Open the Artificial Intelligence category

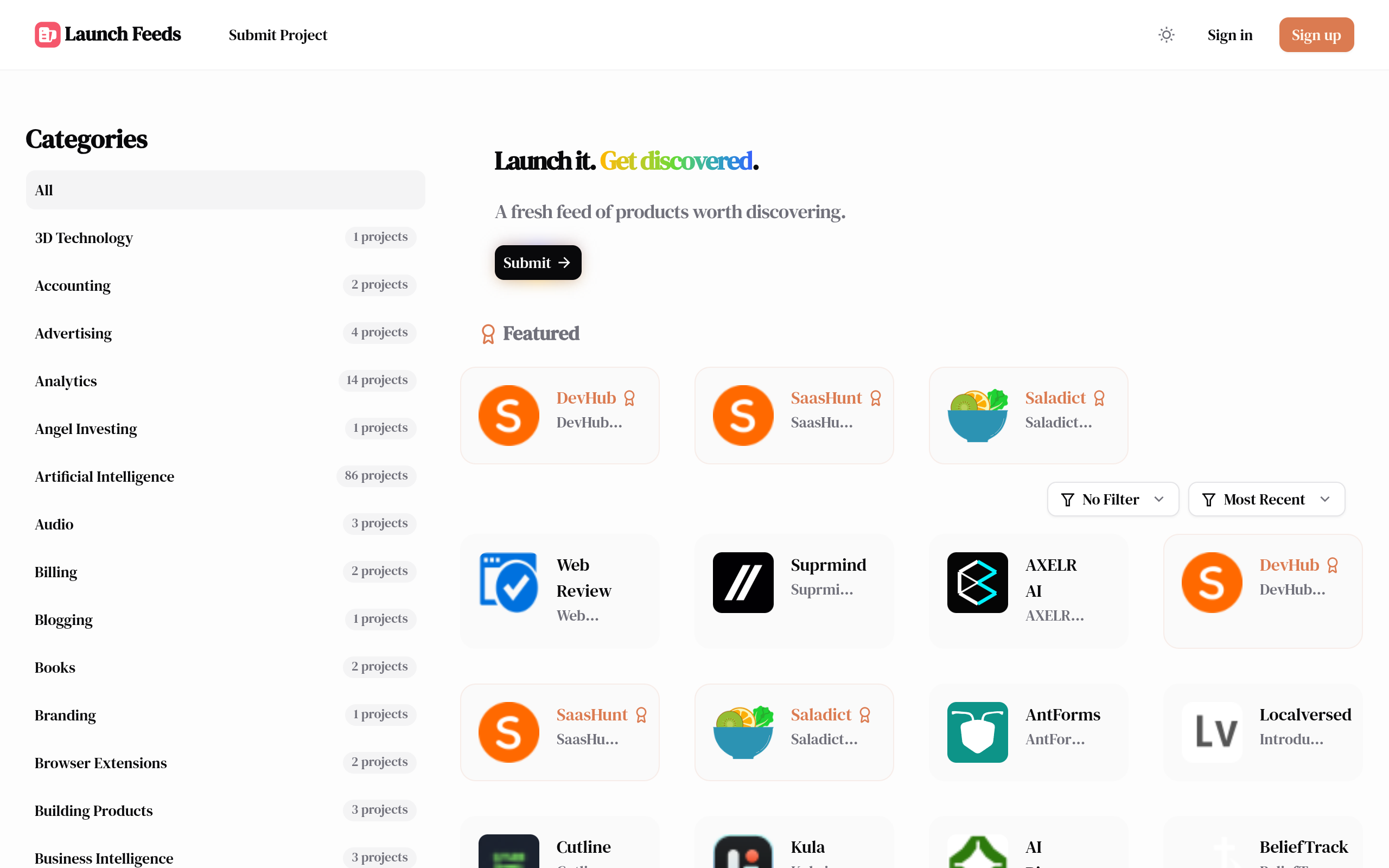226,476
